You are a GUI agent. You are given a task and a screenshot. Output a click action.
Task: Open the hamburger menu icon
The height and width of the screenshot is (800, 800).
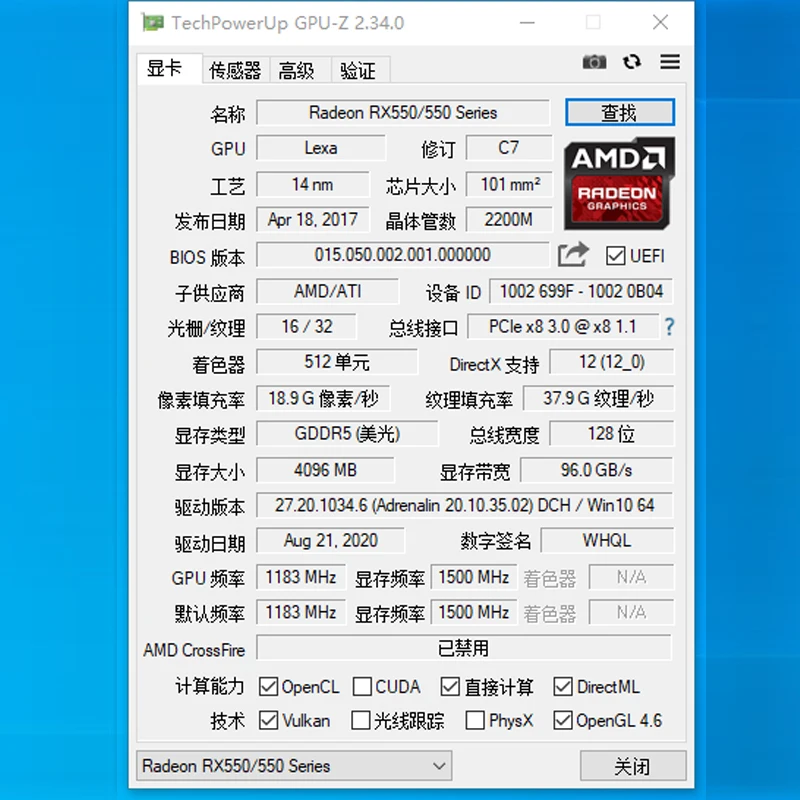point(670,62)
